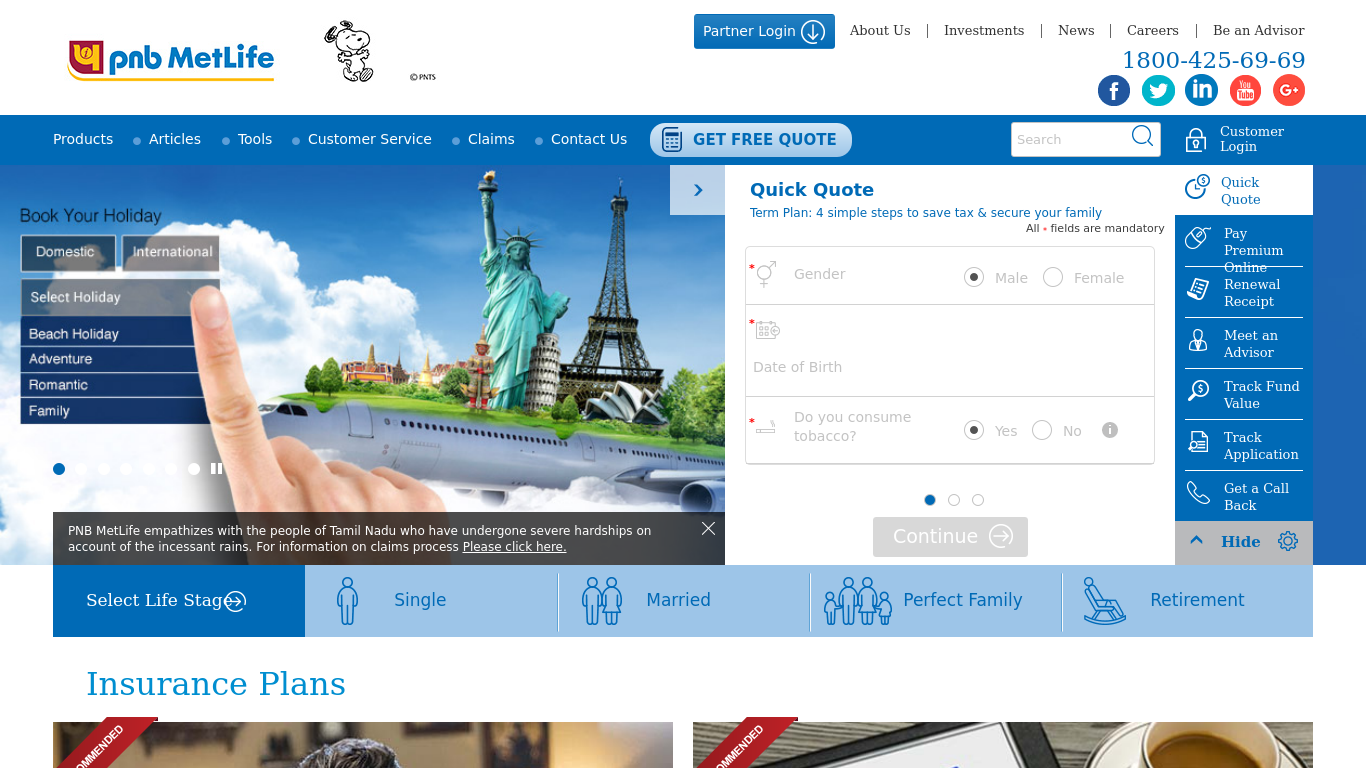Click the Continue button
This screenshot has width=1366, height=768.
pyautogui.click(x=950, y=537)
